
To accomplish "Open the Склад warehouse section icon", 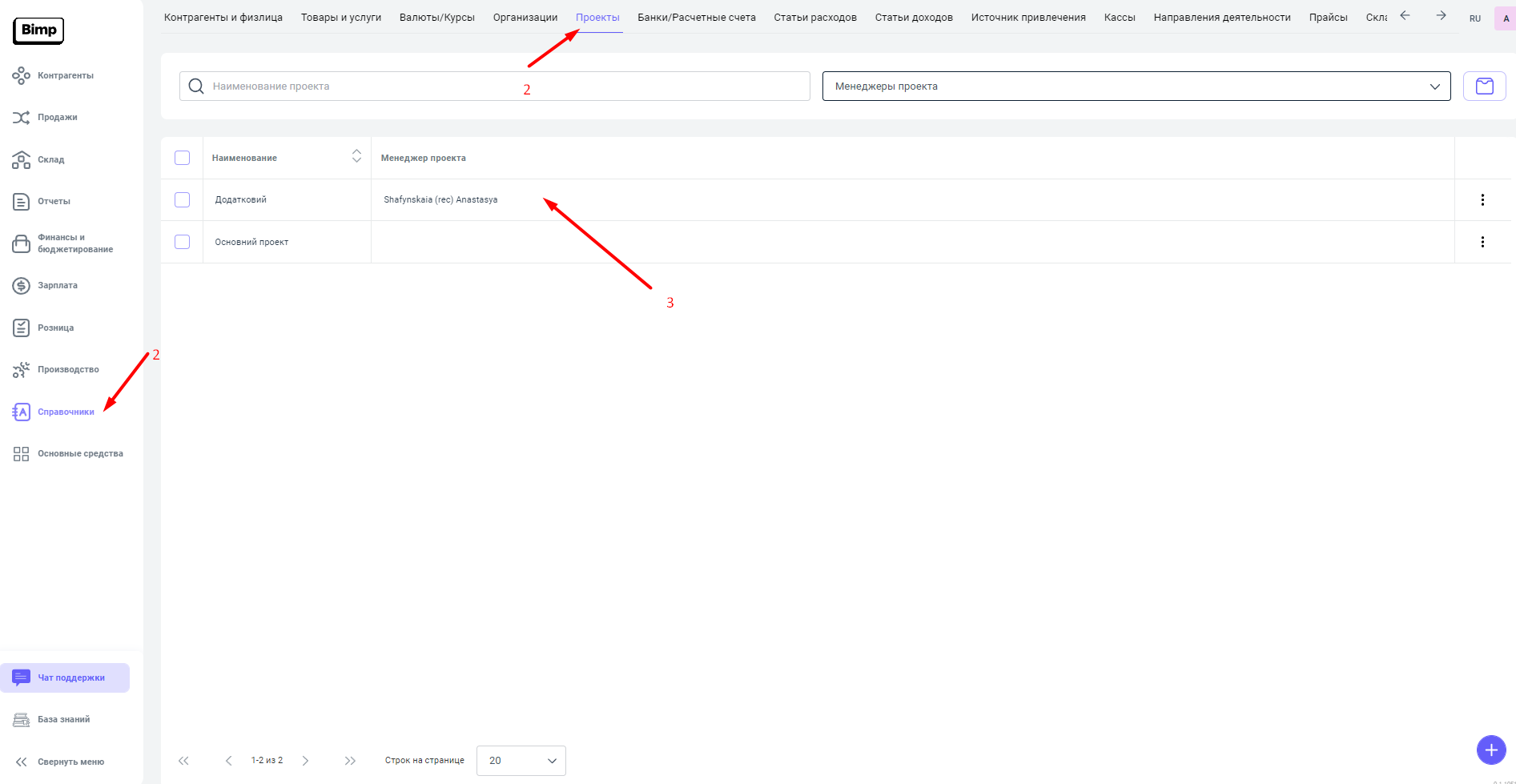I will 22,160.
